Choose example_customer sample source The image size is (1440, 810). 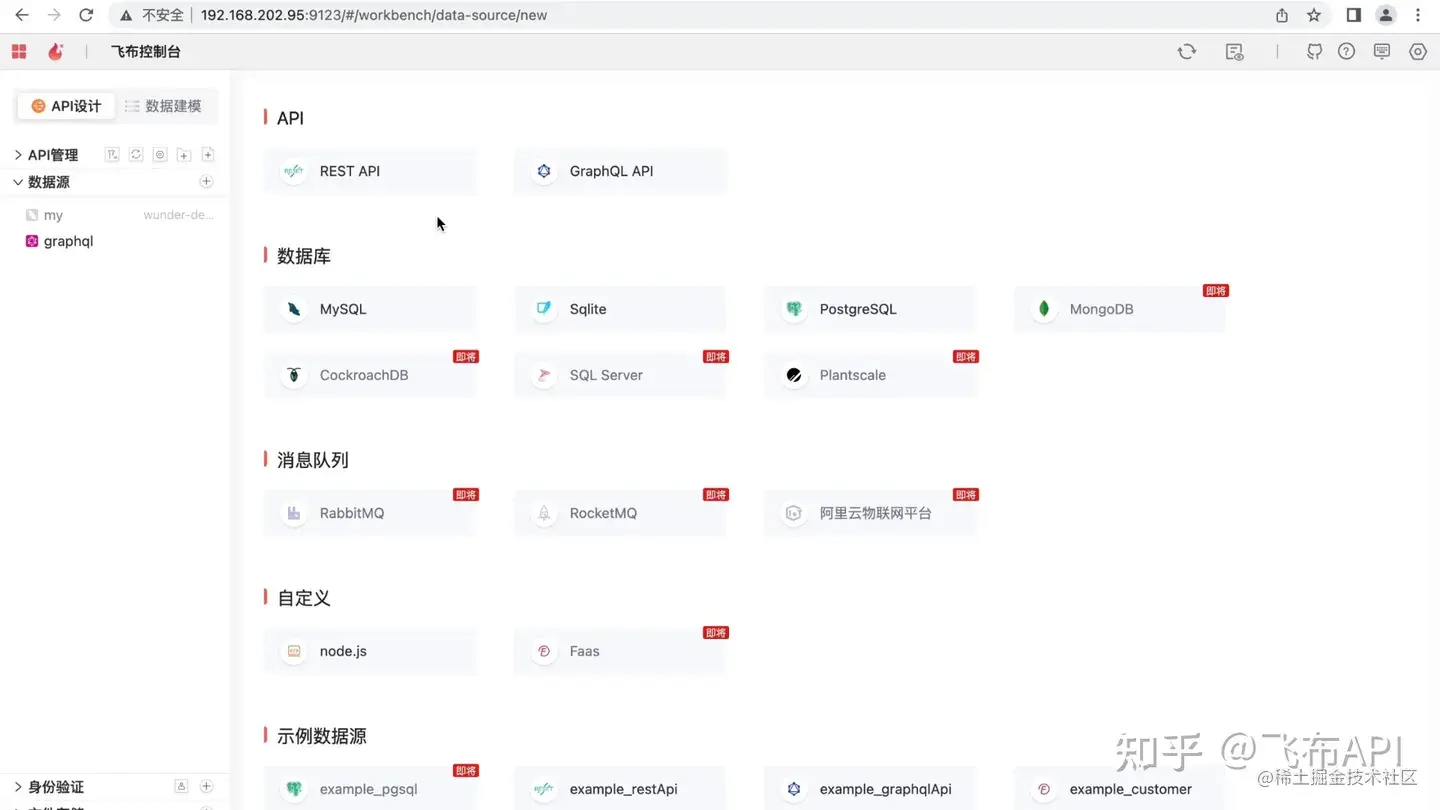1120,788
